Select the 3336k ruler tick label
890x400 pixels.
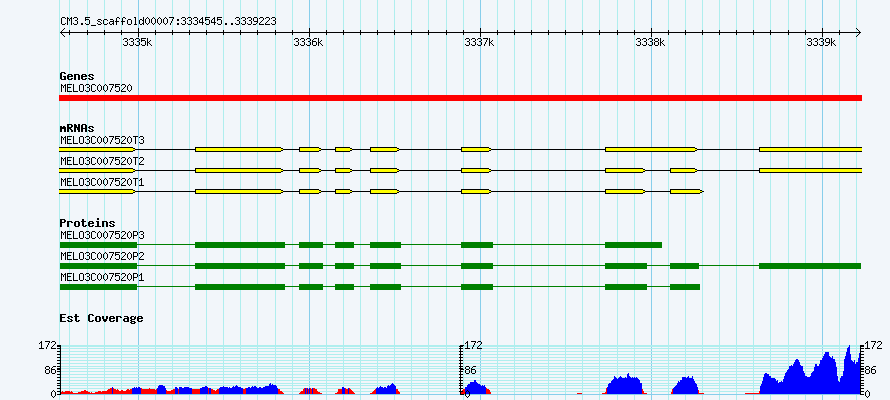pos(308,43)
